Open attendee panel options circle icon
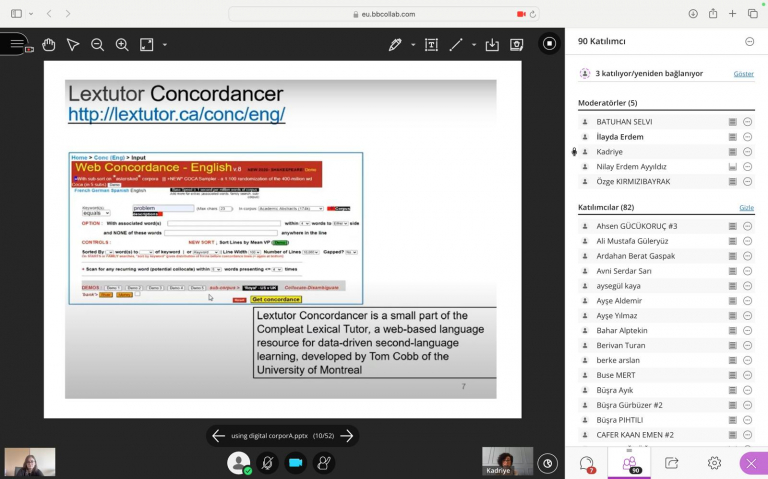The height and width of the screenshot is (479, 768). tap(749, 42)
